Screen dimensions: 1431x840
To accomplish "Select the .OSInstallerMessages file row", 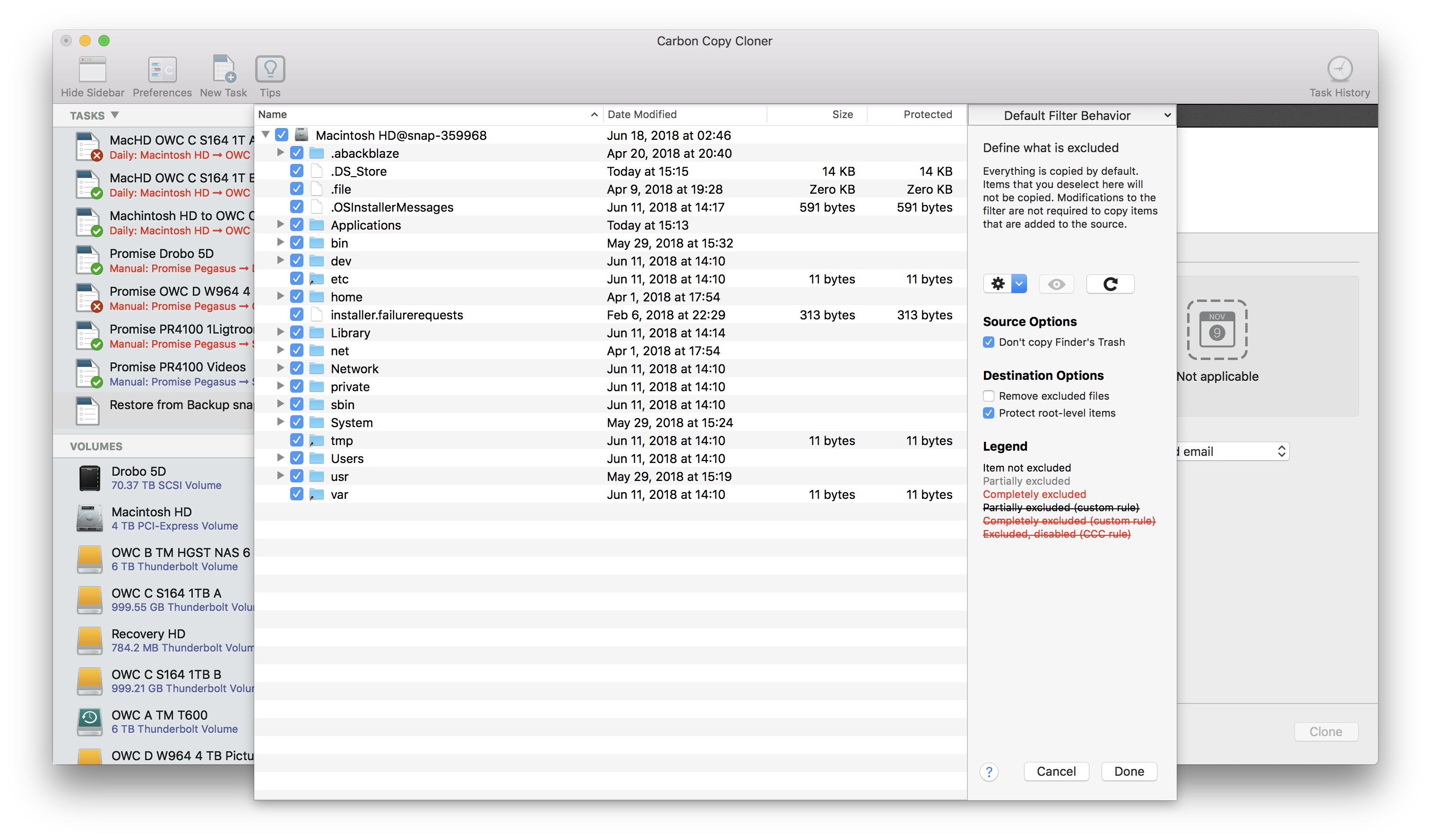I will 611,207.
